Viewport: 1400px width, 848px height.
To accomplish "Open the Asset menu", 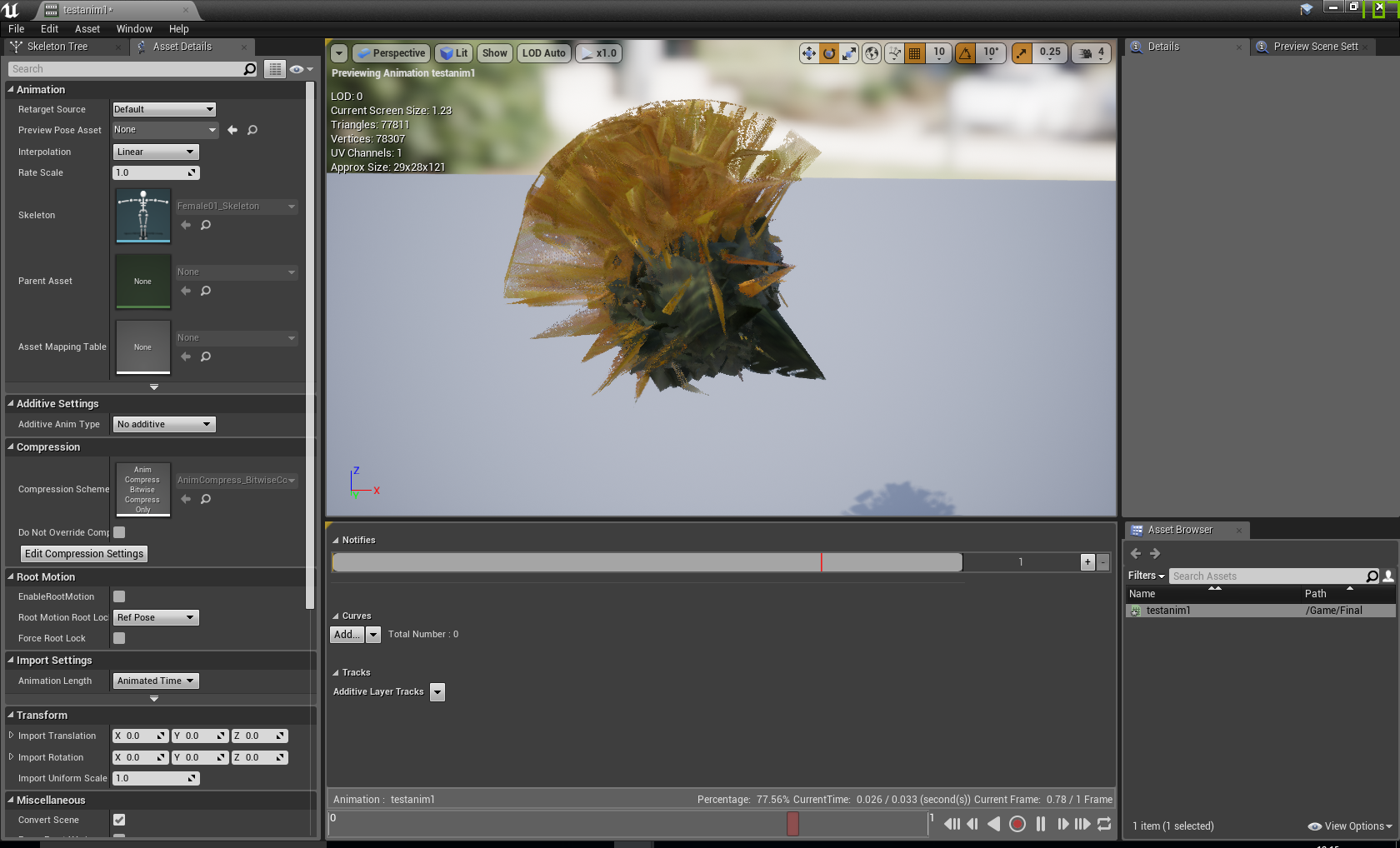I will 87,28.
